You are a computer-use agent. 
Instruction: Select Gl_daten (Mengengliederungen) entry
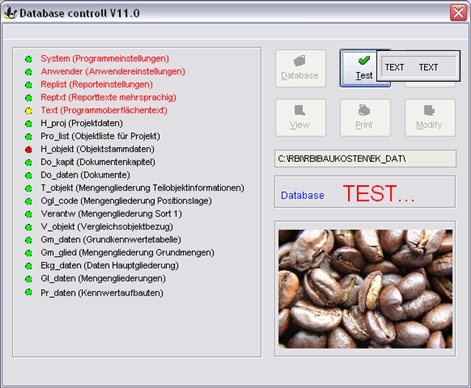point(103,279)
